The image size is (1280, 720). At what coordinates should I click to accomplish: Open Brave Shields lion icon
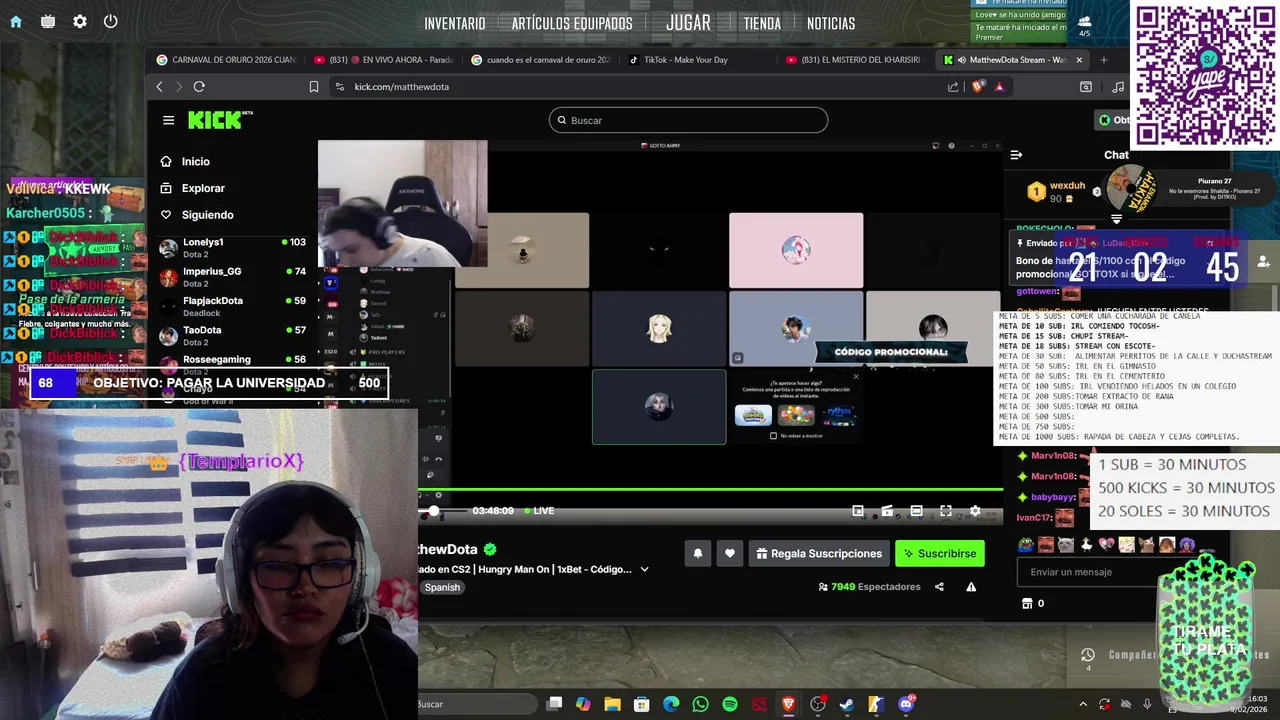(979, 87)
